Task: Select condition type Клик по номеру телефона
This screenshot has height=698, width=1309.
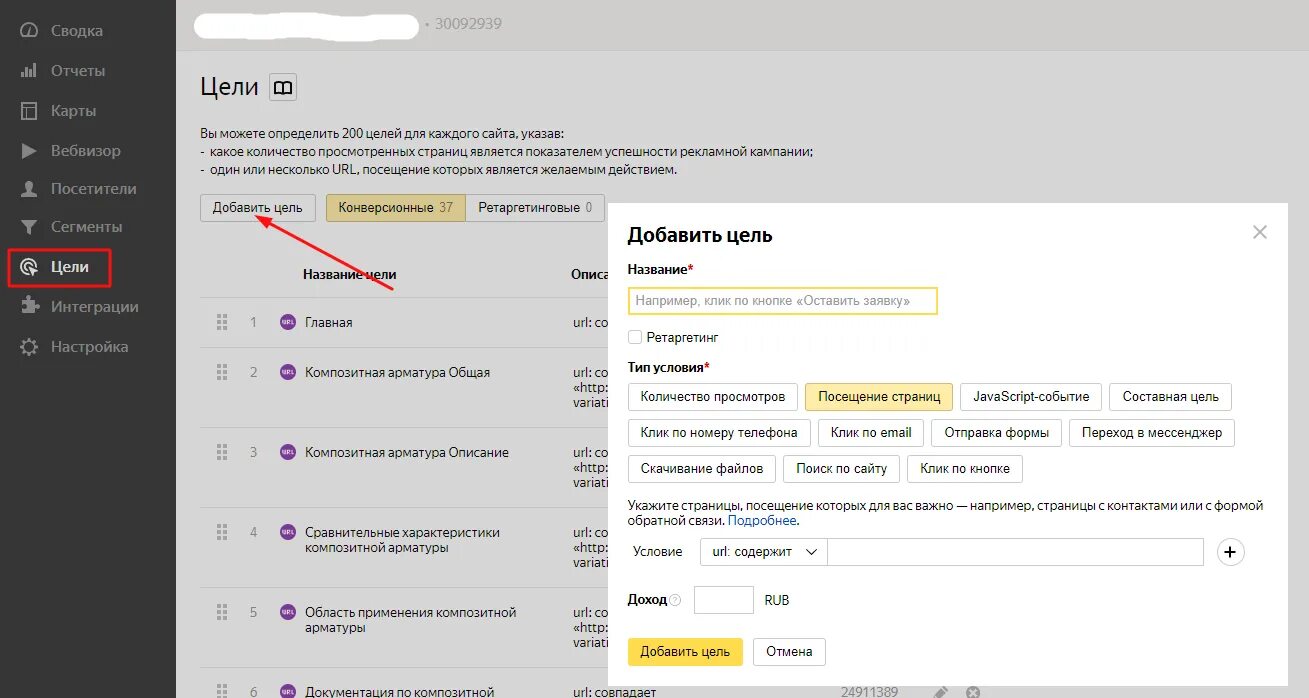Action: pyautogui.click(x=719, y=433)
